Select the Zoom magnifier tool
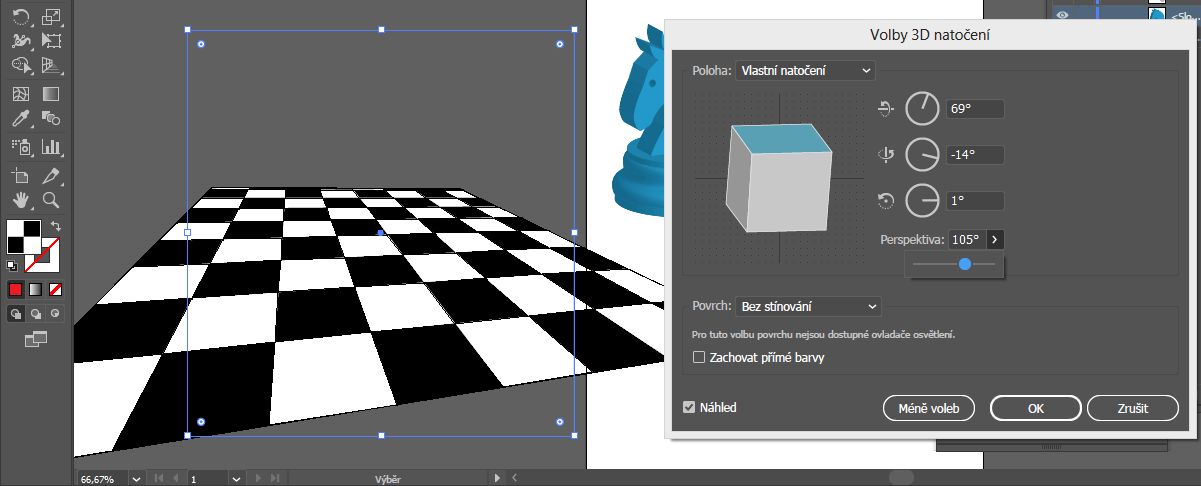This screenshot has height=486, width=1201. pos(52,199)
